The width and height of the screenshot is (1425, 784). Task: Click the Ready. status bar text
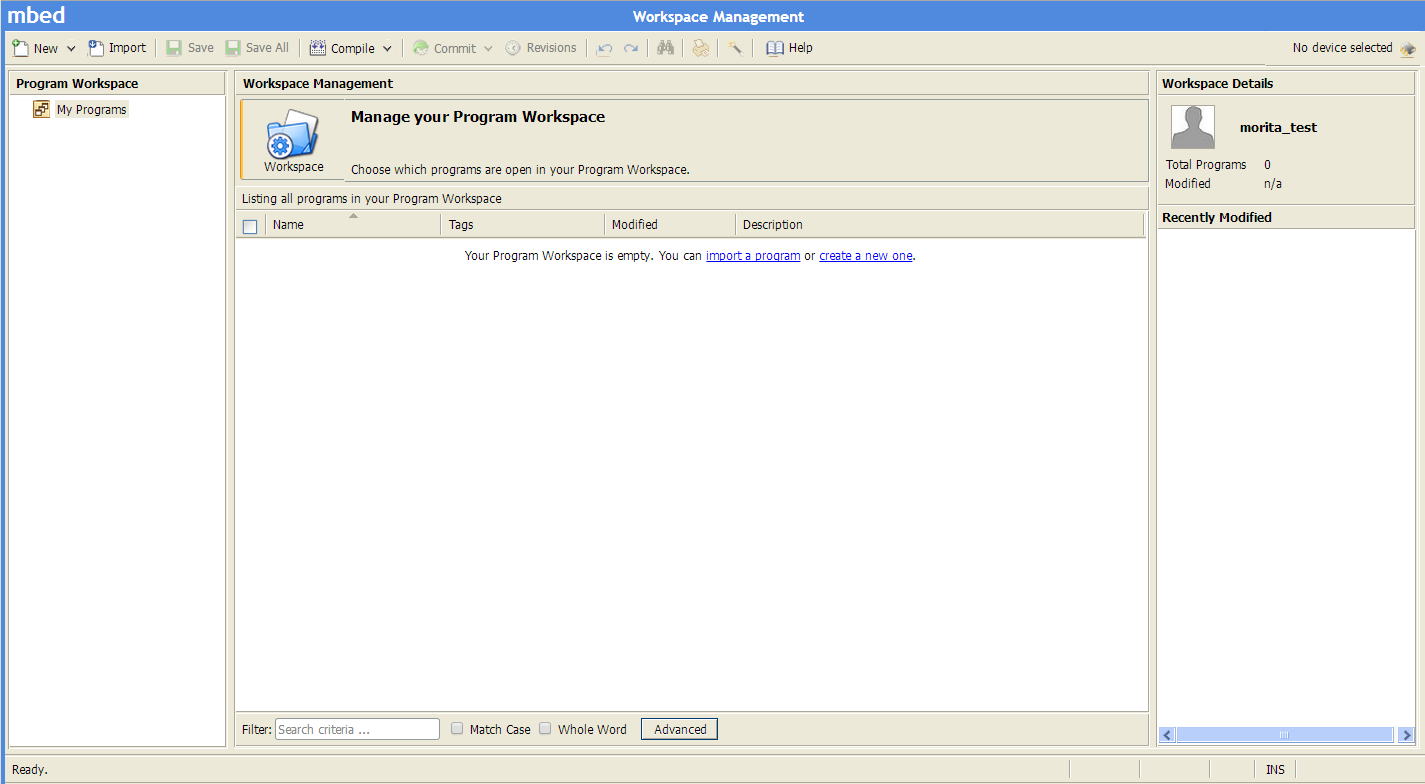(x=30, y=770)
